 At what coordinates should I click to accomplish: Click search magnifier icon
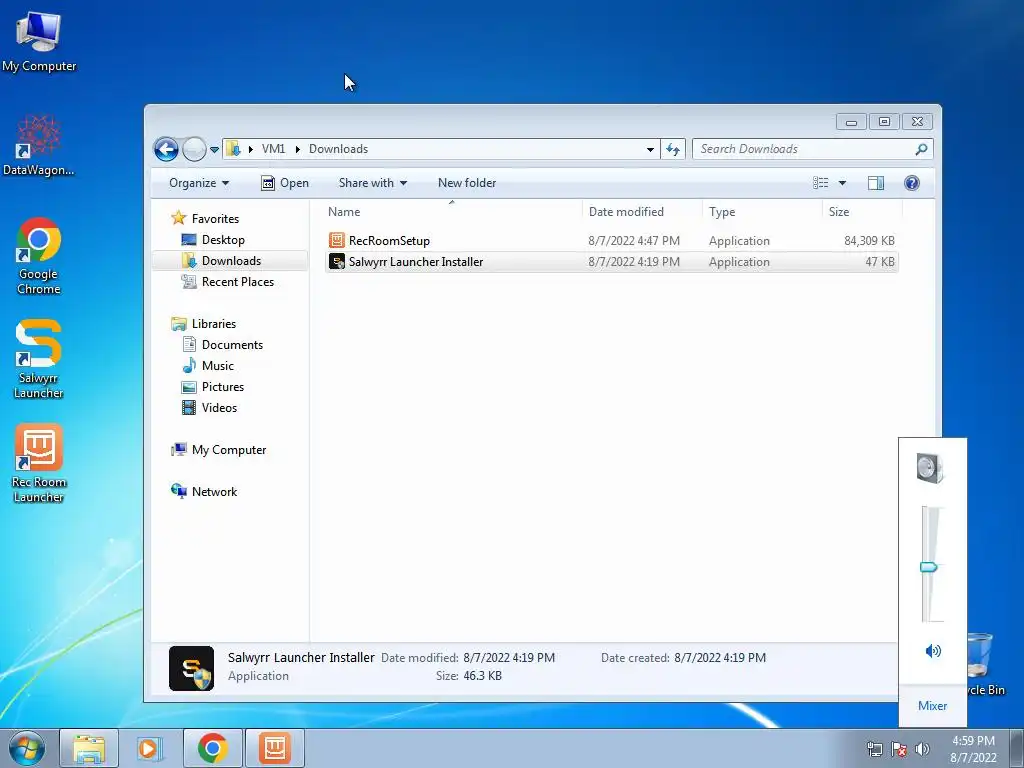[921, 150]
